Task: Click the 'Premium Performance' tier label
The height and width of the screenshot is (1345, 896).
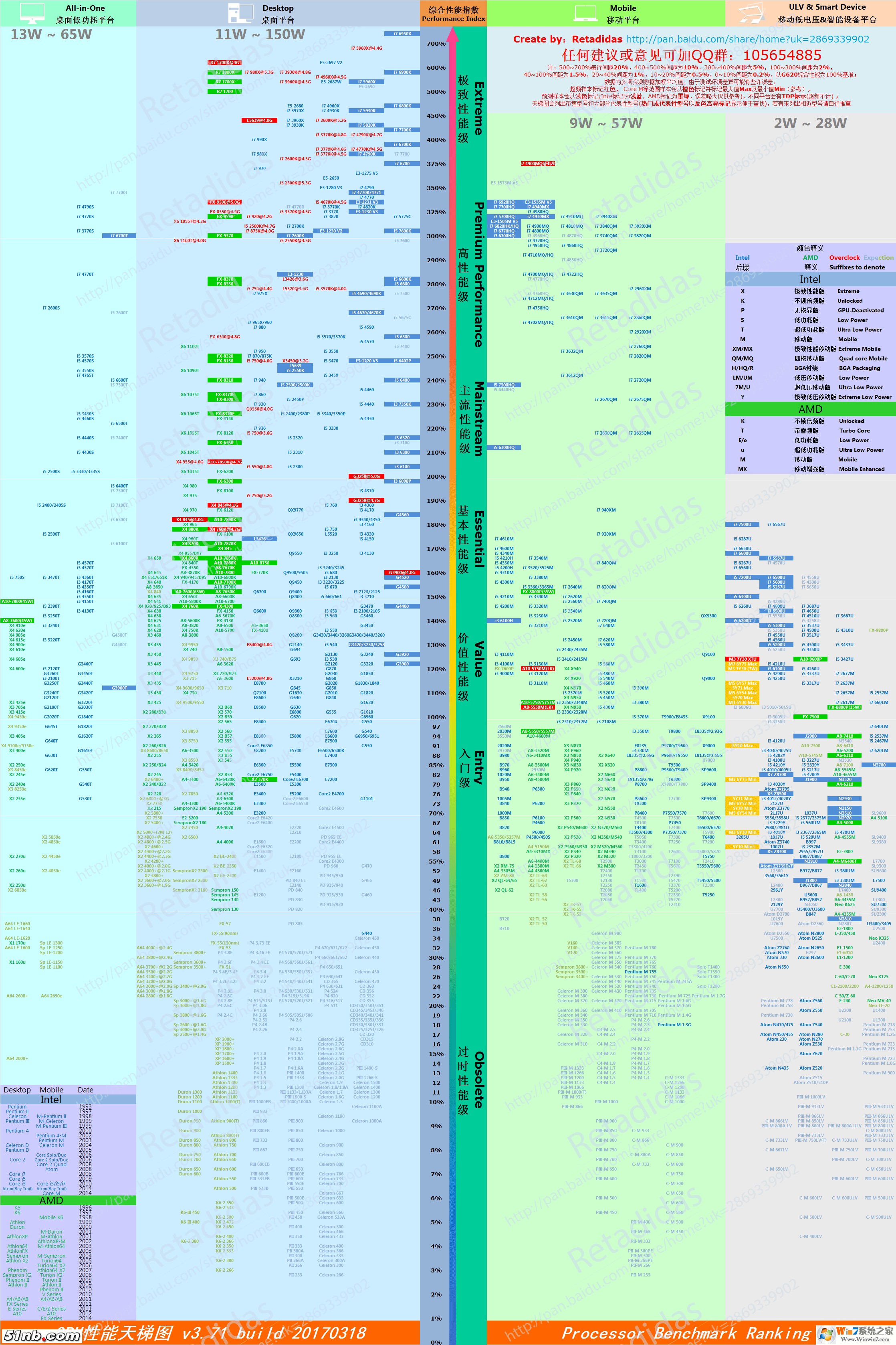Action: click(479, 274)
